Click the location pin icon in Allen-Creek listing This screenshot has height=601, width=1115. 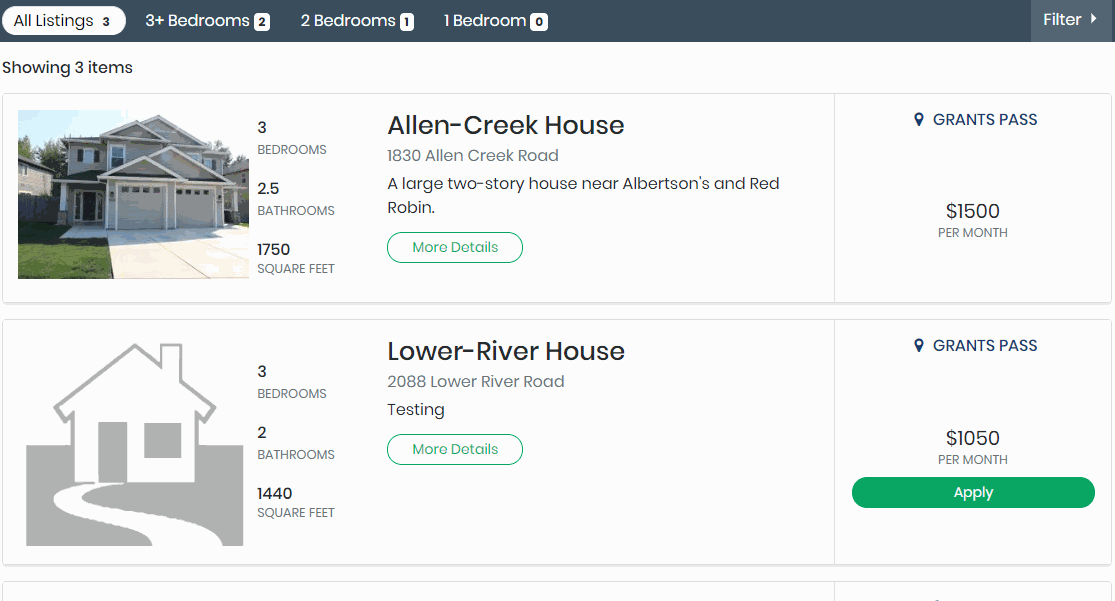[919, 120]
